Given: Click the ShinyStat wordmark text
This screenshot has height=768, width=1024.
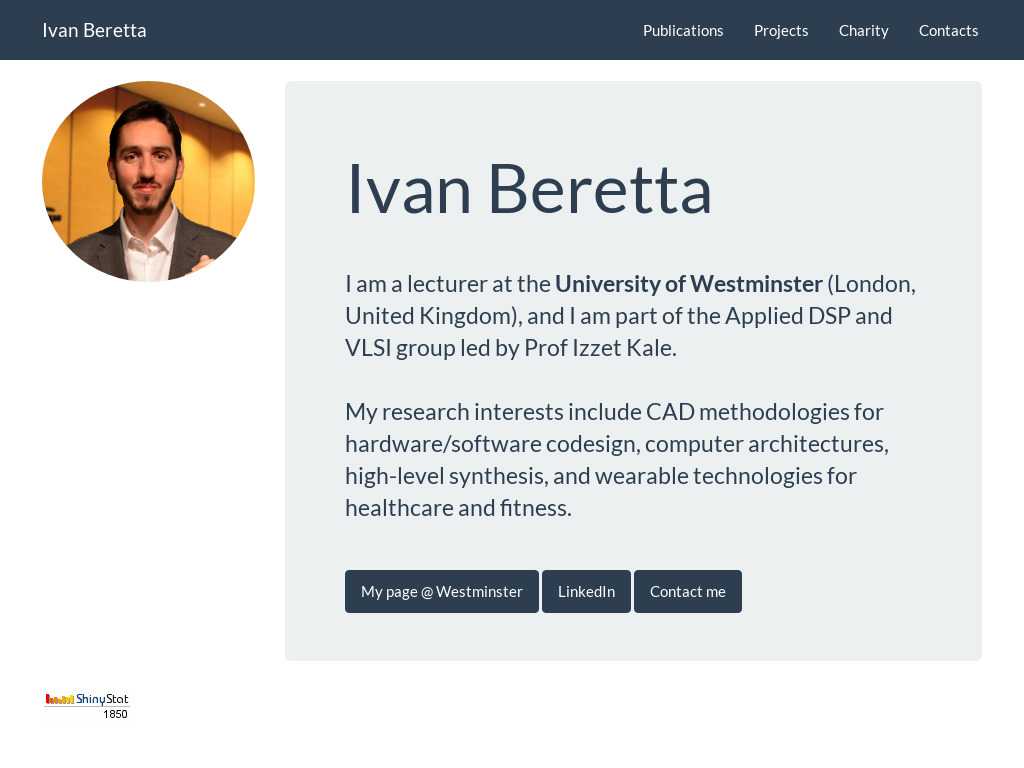Looking at the screenshot, I should coord(102,699).
